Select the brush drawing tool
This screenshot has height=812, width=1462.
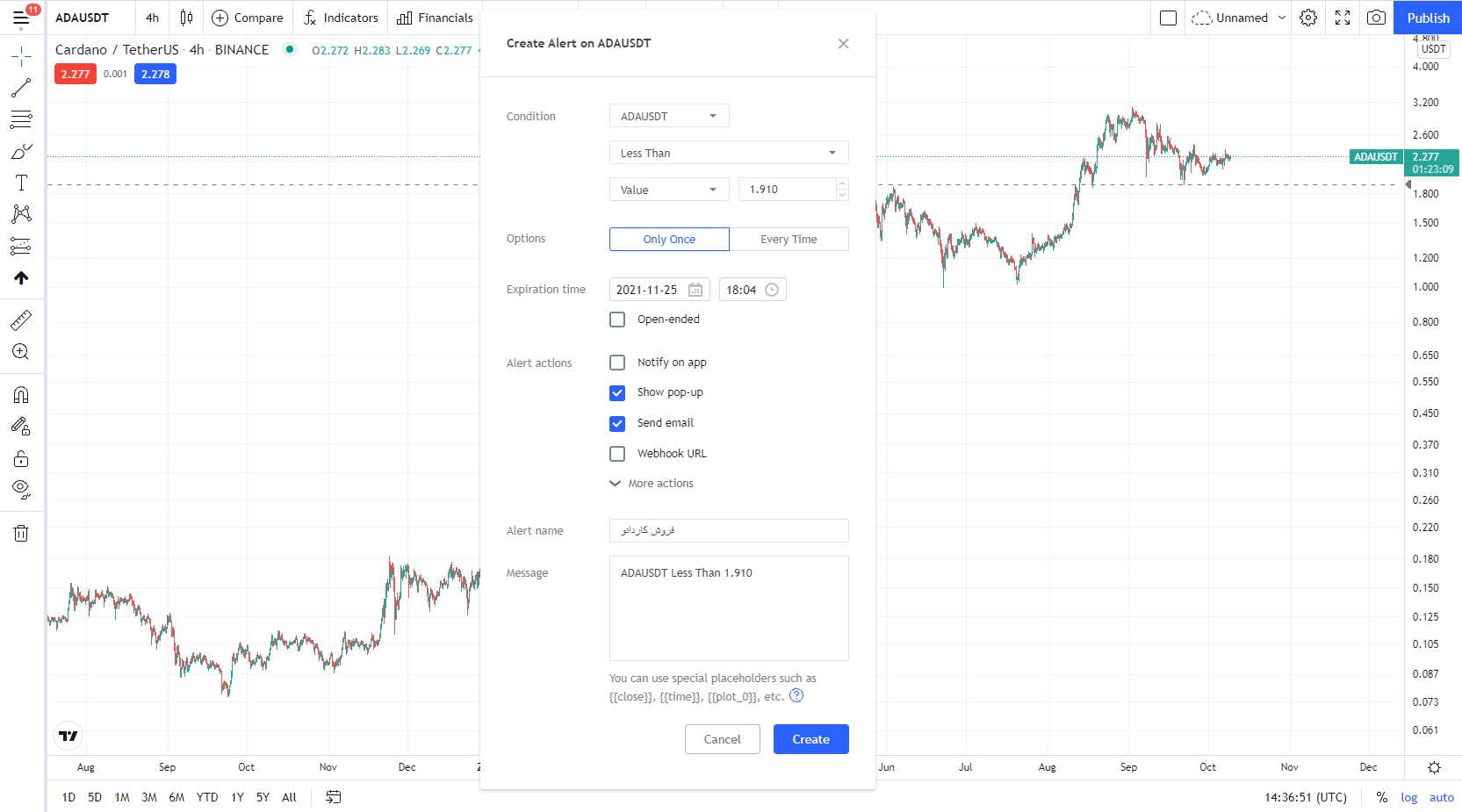21,151
